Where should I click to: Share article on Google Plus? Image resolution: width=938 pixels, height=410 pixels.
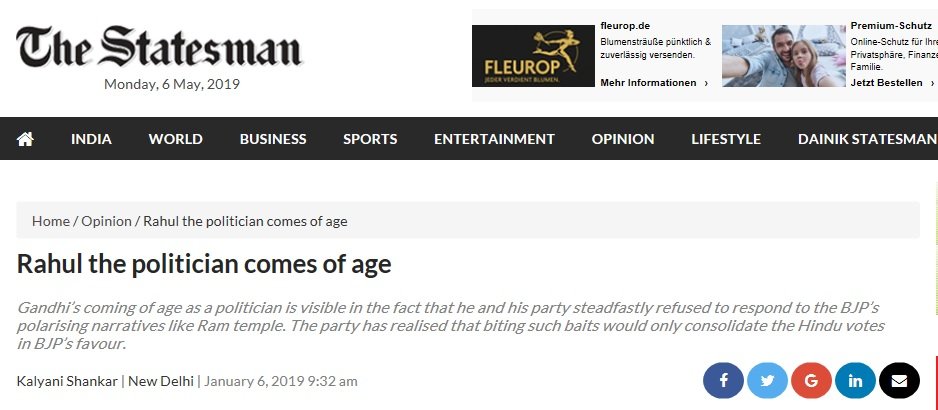pos(811,381)
